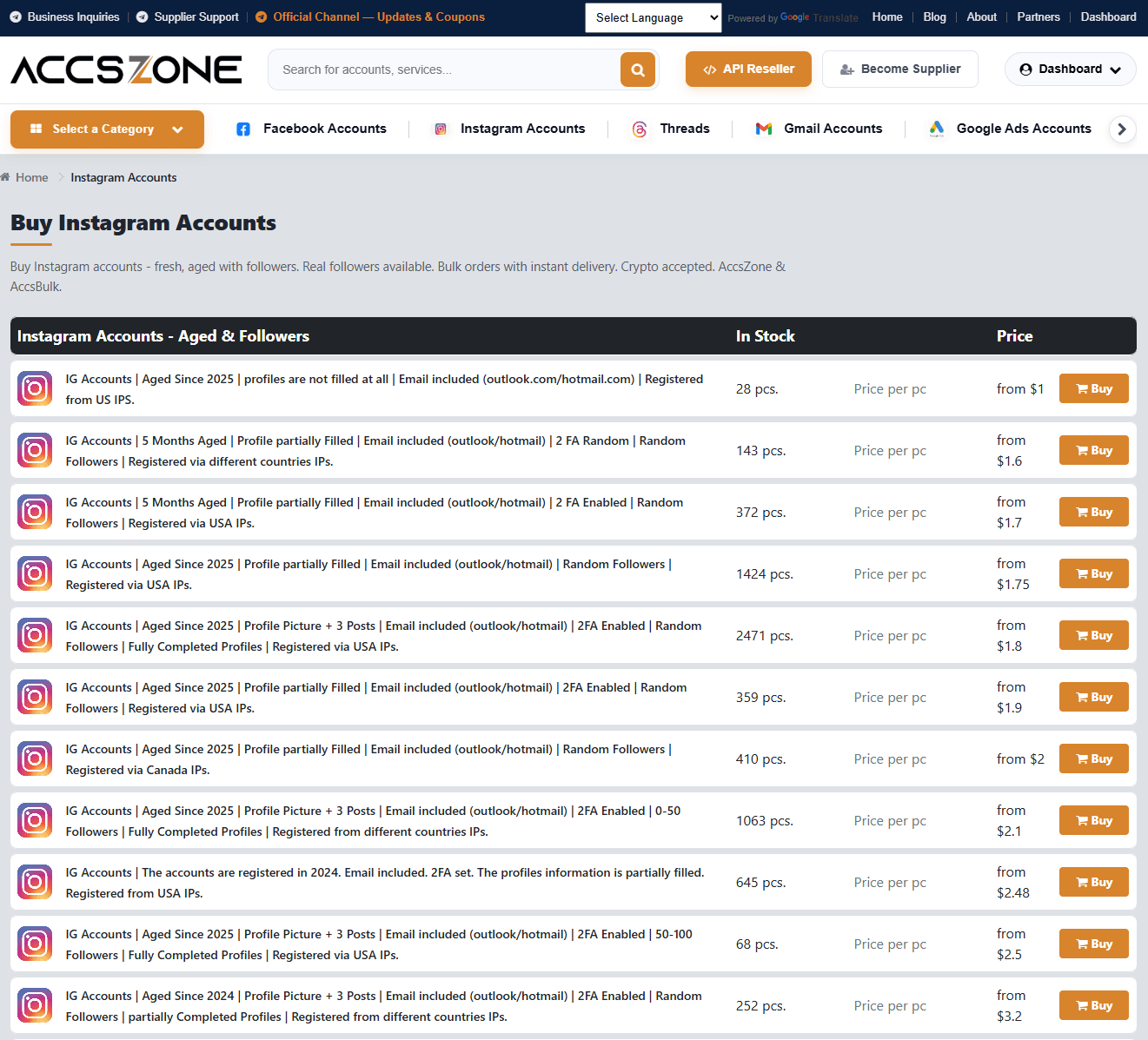Open the Instagram Accounts nav icon
Image resolution: width=1148 pixels, height=1040 pixels.
click(441, 129)
